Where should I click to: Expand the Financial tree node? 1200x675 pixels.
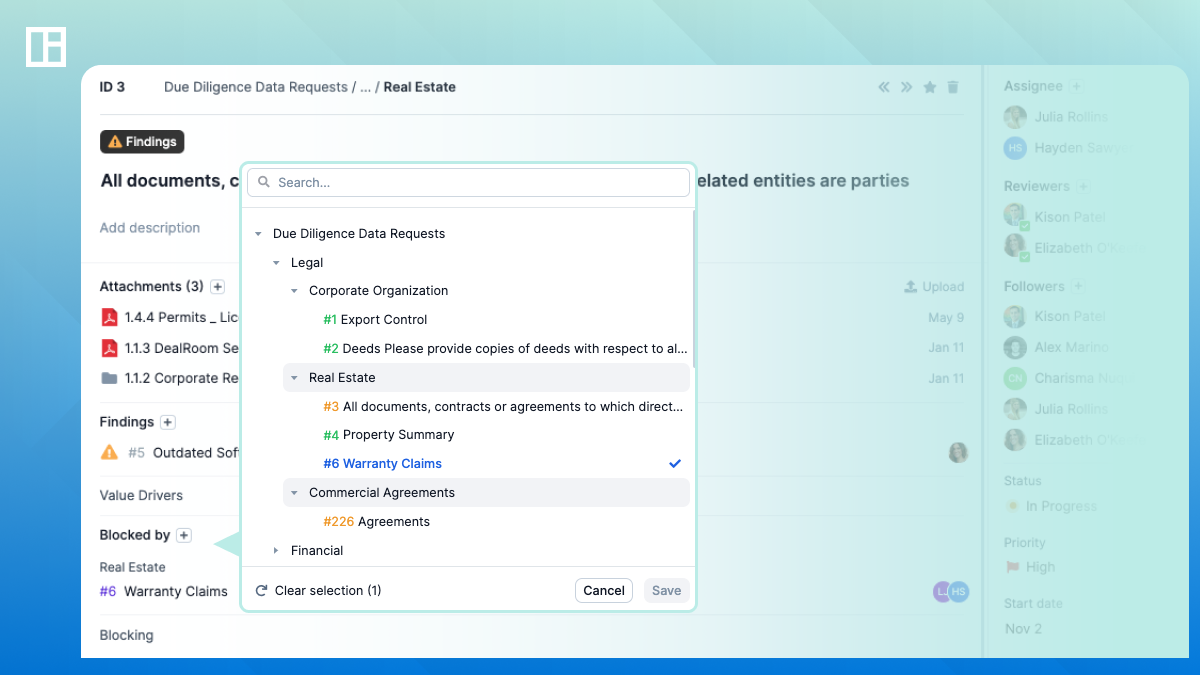coord(277,551)
